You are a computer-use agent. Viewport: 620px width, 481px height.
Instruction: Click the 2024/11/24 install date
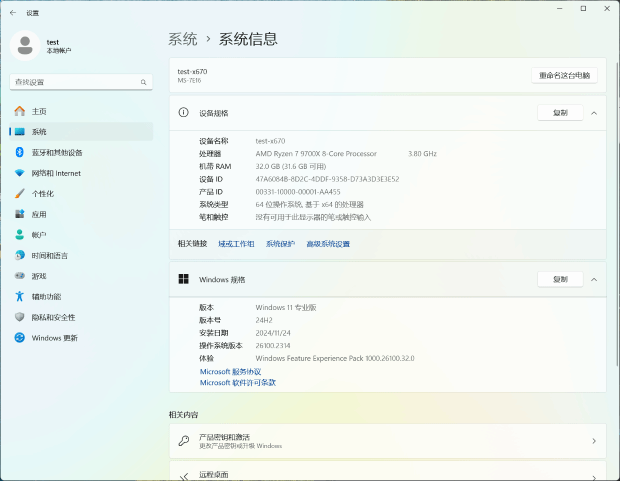point(273,333)
